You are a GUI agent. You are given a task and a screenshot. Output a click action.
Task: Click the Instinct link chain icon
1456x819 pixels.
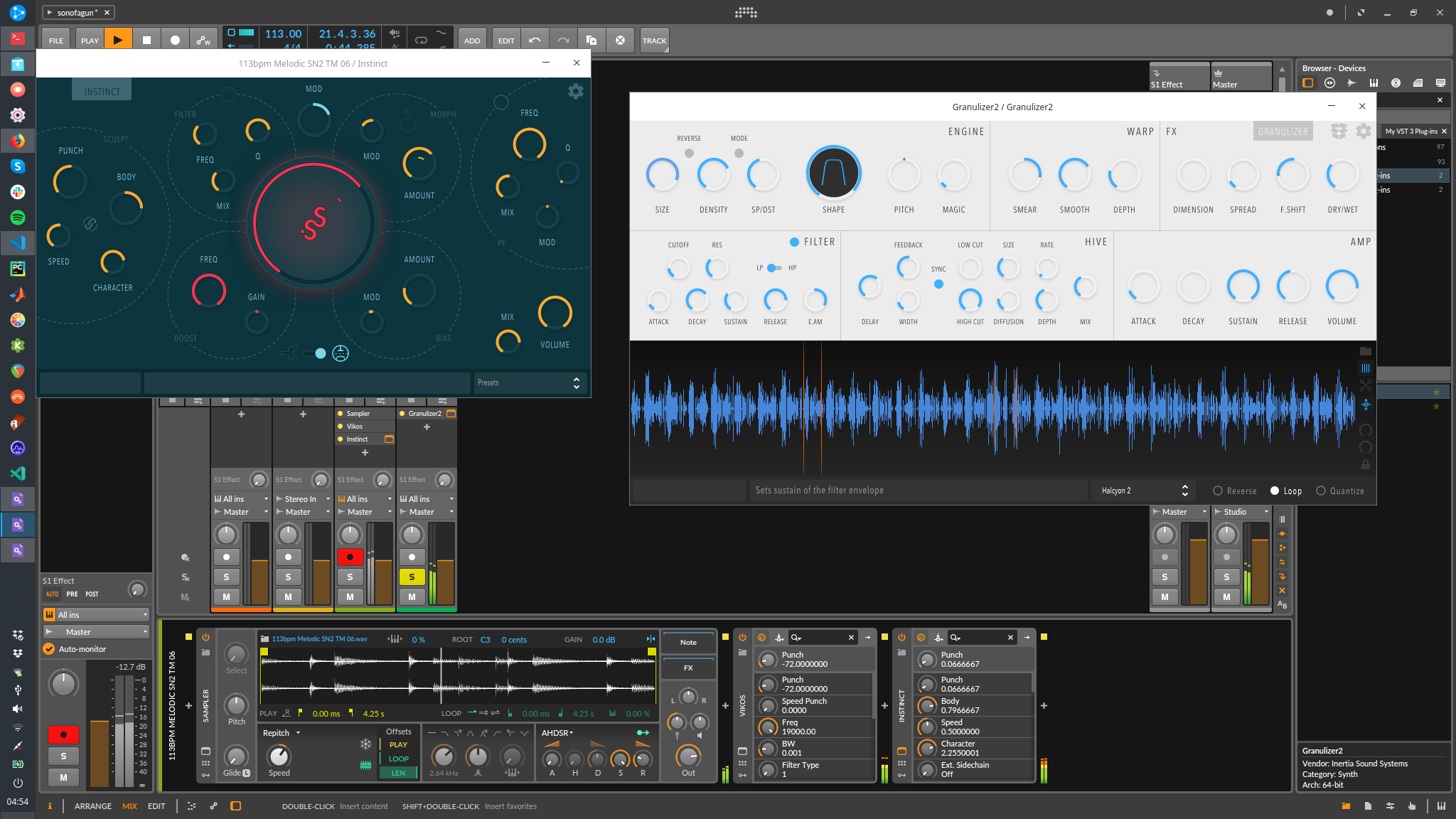pos(90,224)
